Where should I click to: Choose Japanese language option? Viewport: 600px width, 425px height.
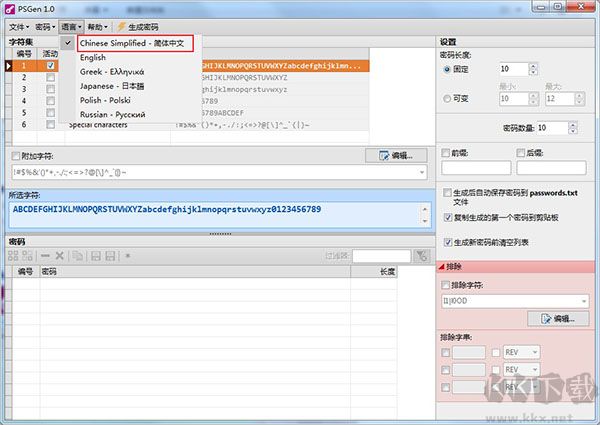tap(112, 86)
